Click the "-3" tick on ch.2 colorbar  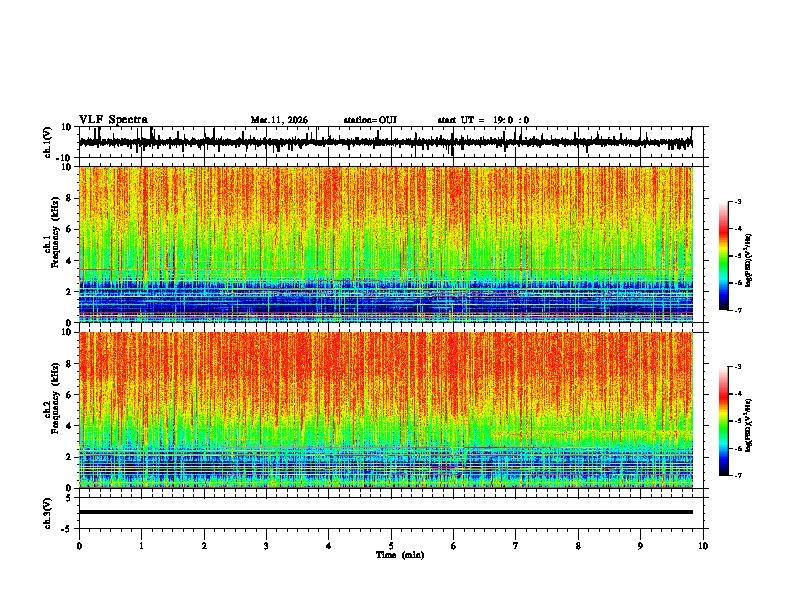[x=738, y=367]
